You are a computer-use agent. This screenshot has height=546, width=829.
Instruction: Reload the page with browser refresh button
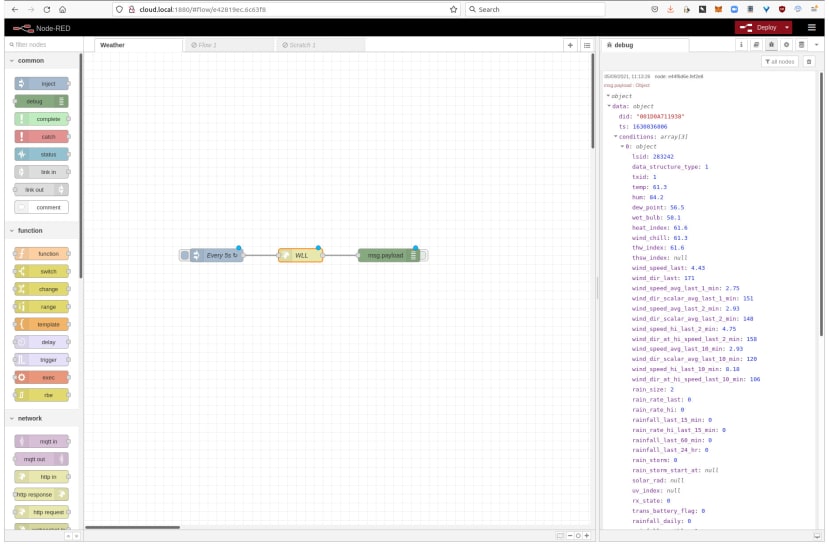47,10
